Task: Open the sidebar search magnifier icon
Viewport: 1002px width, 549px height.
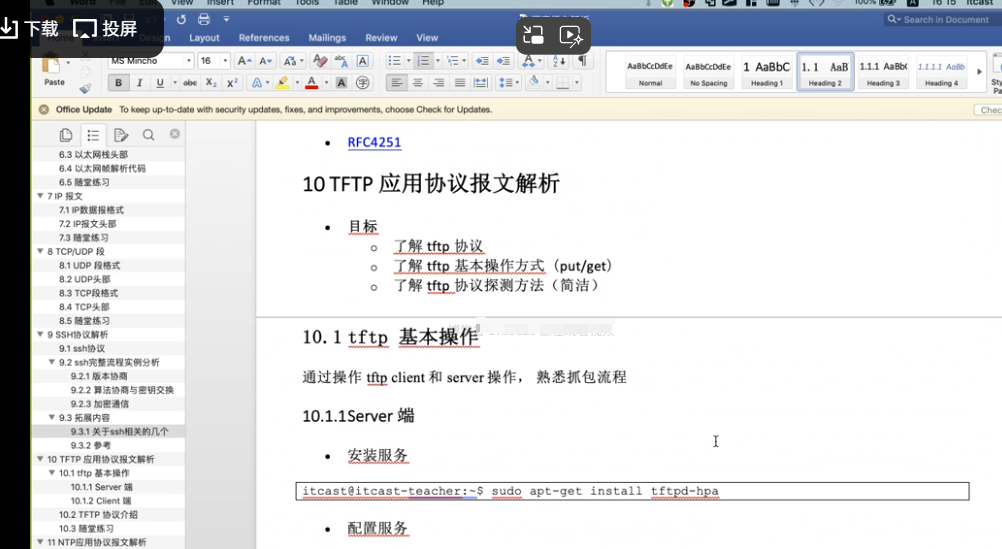Action: tap(148, 135)
